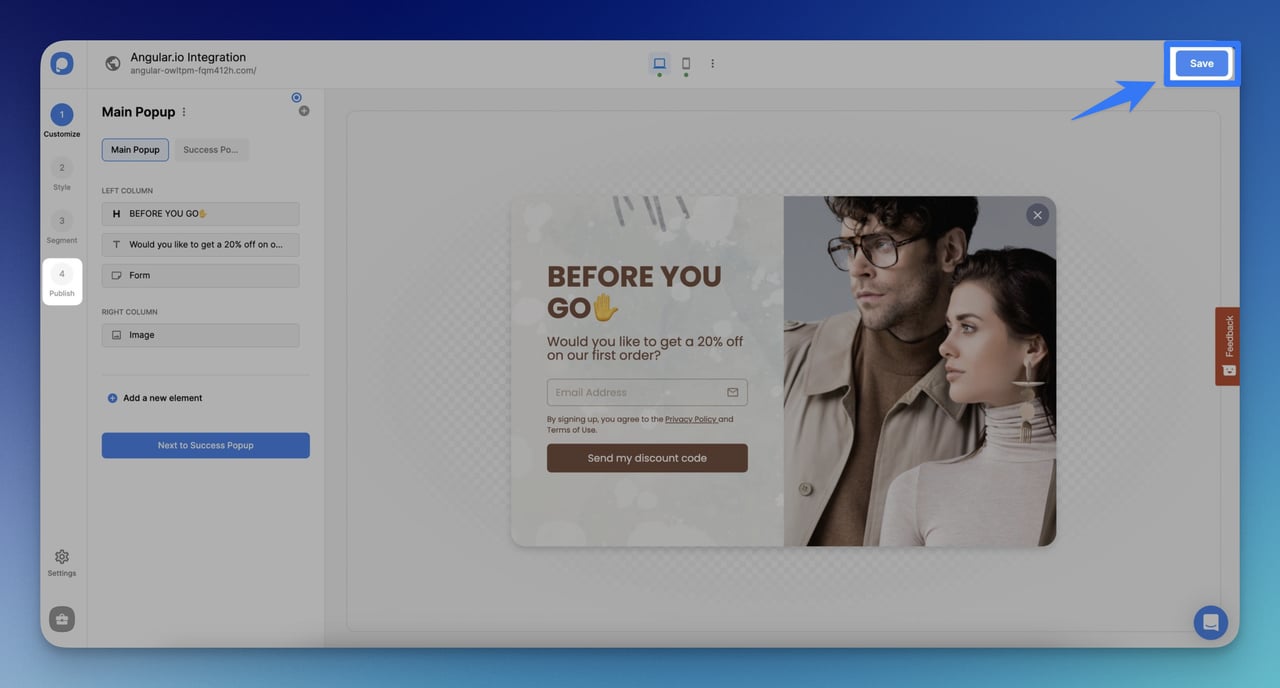Select the desktop preview icon

coord(658,63)
